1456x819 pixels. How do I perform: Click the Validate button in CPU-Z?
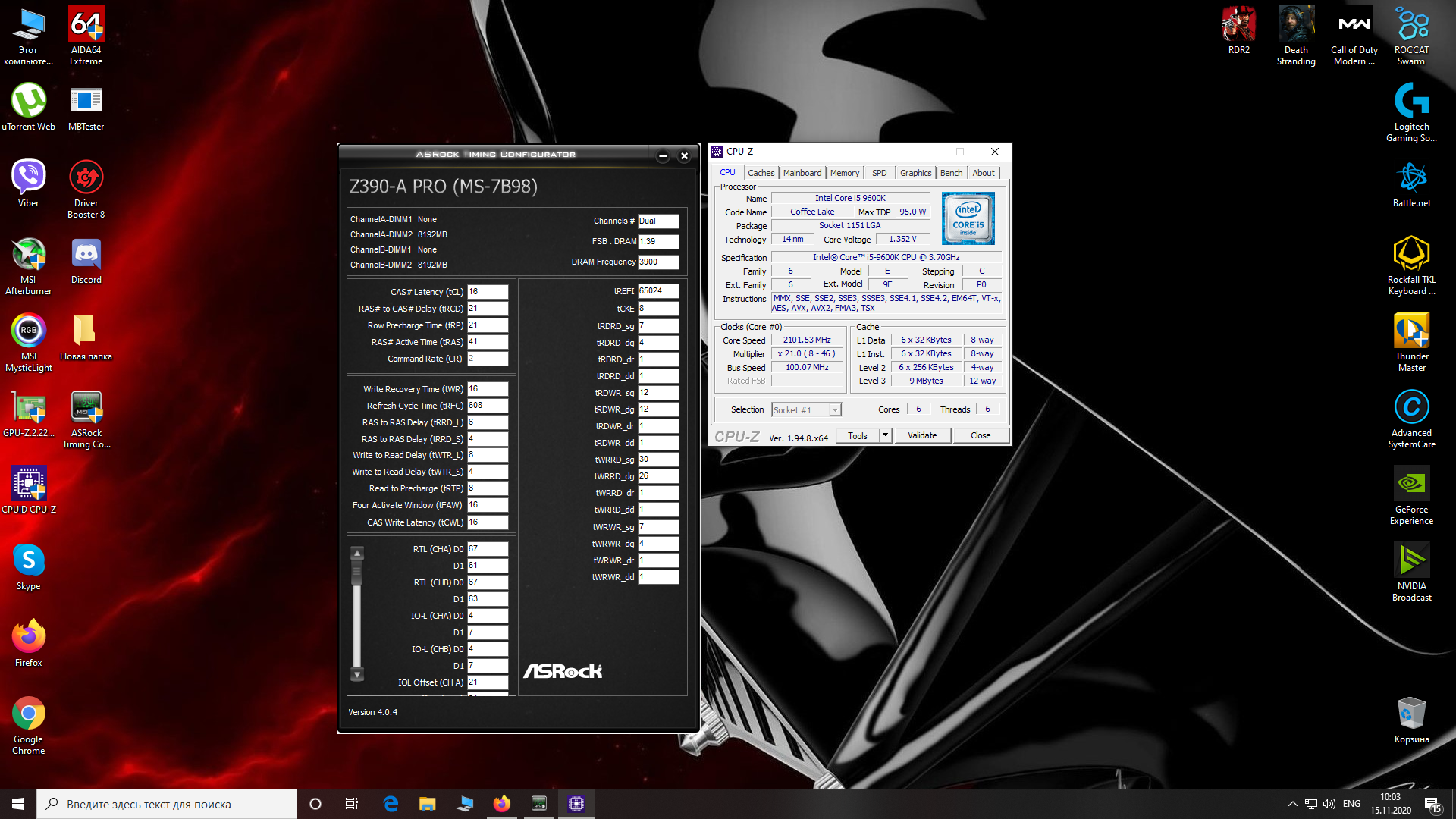(x=922, y=435)
